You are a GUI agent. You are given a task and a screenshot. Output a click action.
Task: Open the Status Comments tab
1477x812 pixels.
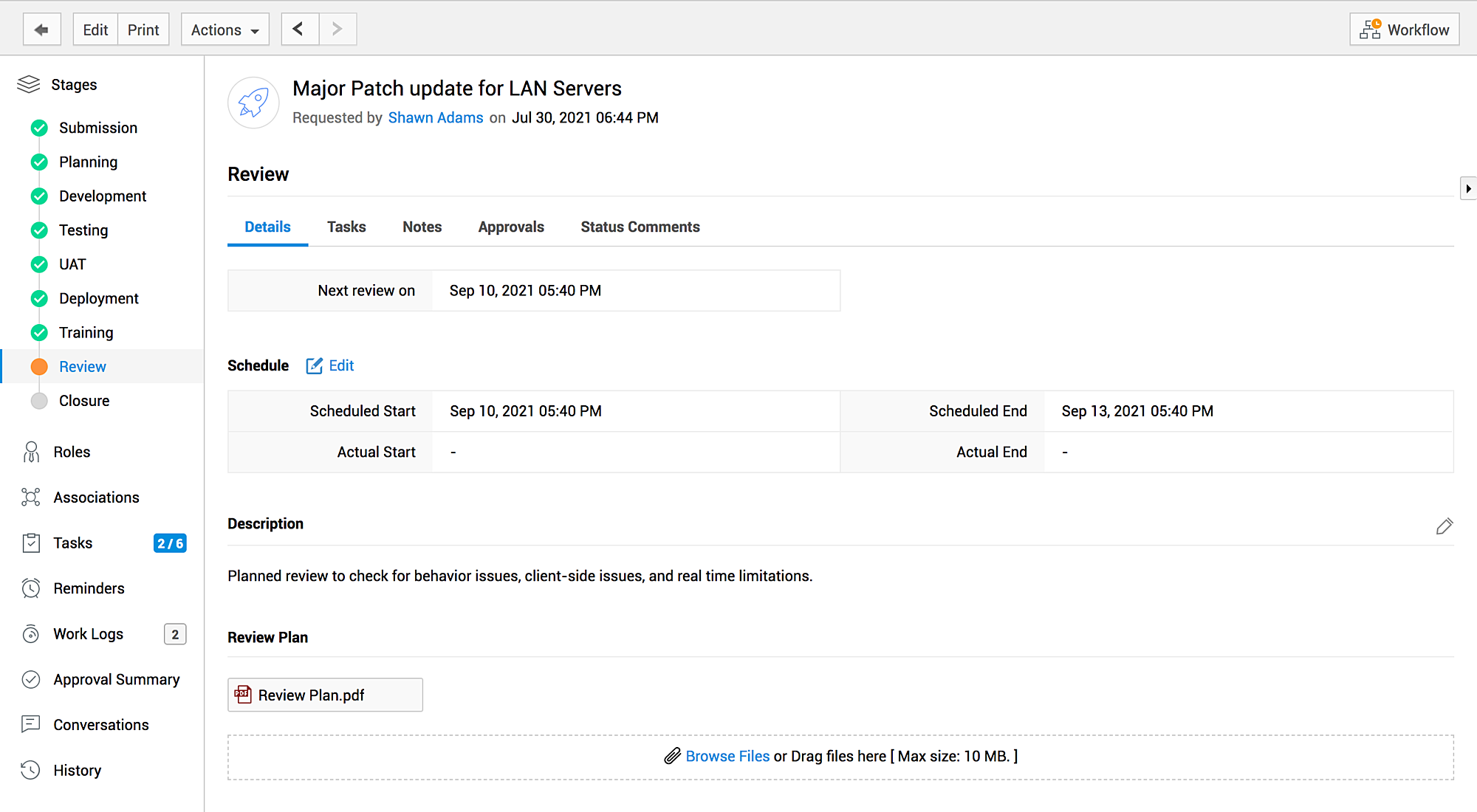pyautogui.click(x=640, y=227)
